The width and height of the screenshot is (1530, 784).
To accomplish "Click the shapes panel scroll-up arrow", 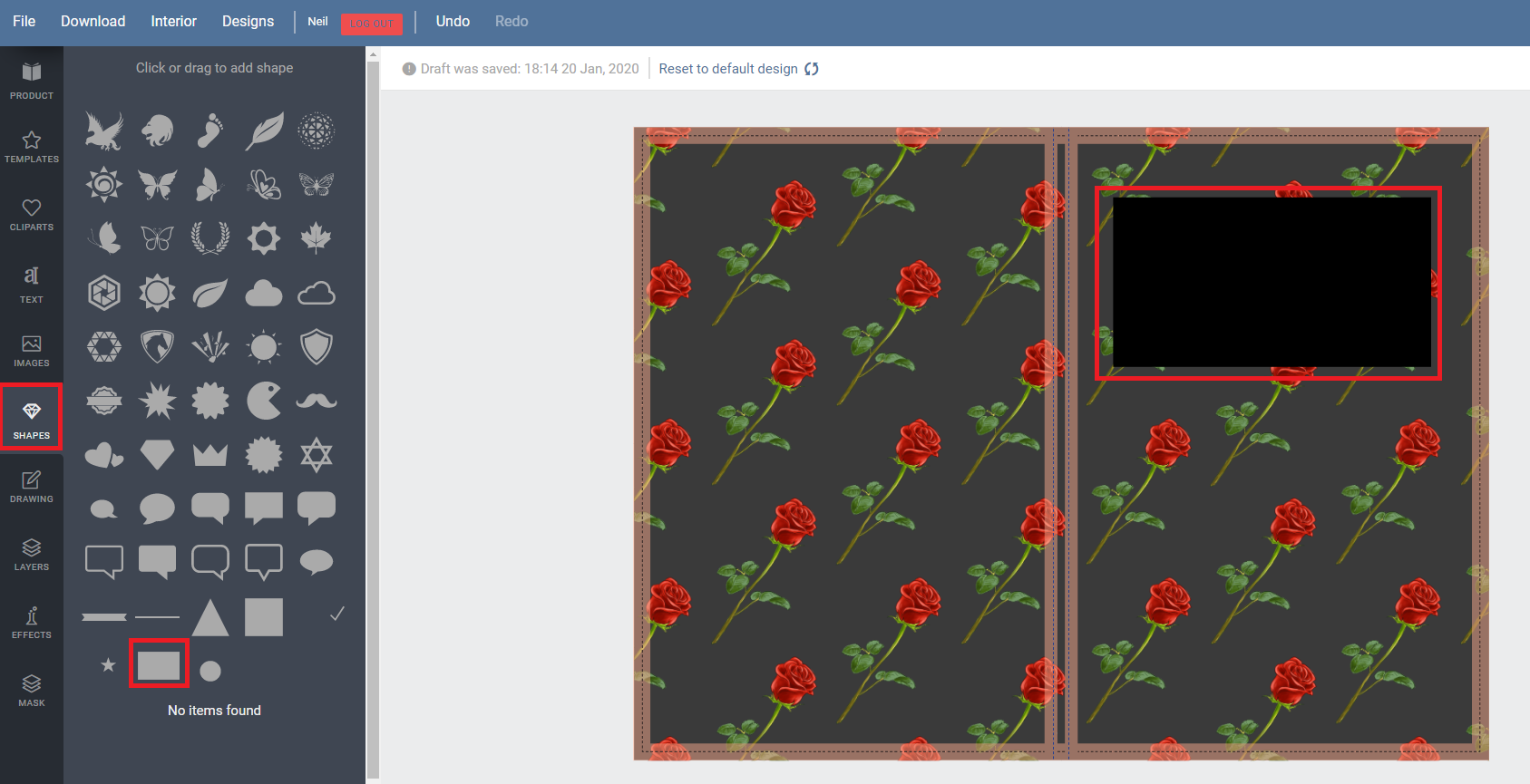I will click(x=373, y=54).
